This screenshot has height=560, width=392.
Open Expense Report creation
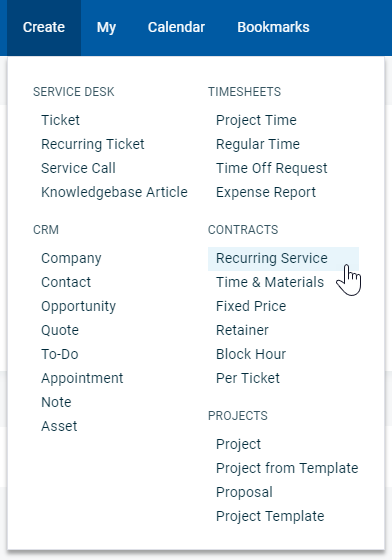click(x=266, y=192)
